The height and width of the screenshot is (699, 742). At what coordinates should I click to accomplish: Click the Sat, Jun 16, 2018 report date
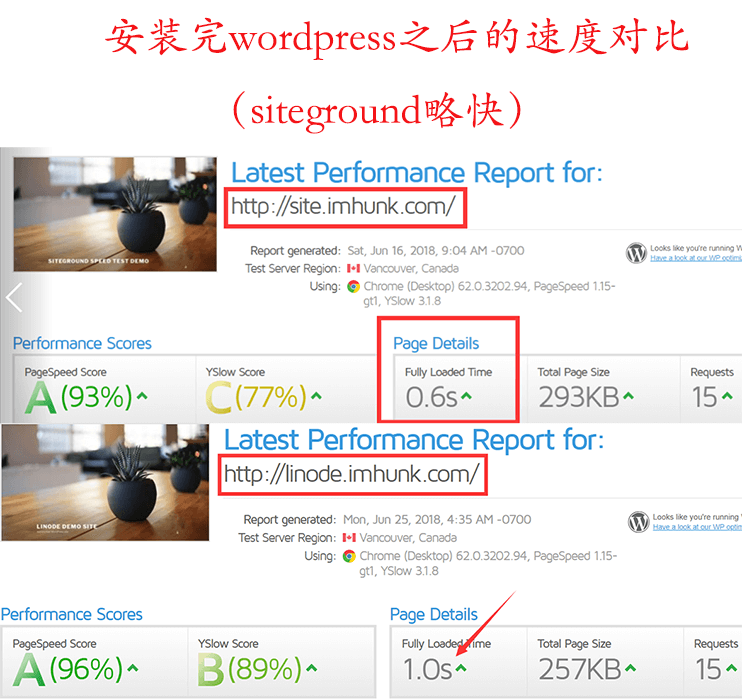tap(436, 250)
